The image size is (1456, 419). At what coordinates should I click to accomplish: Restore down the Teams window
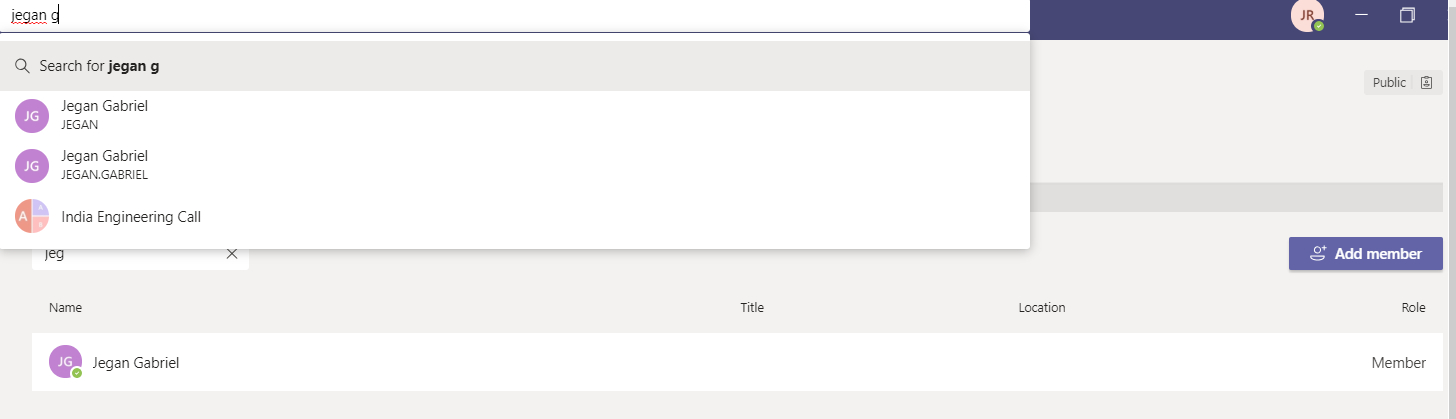[x=1408, y=15]
